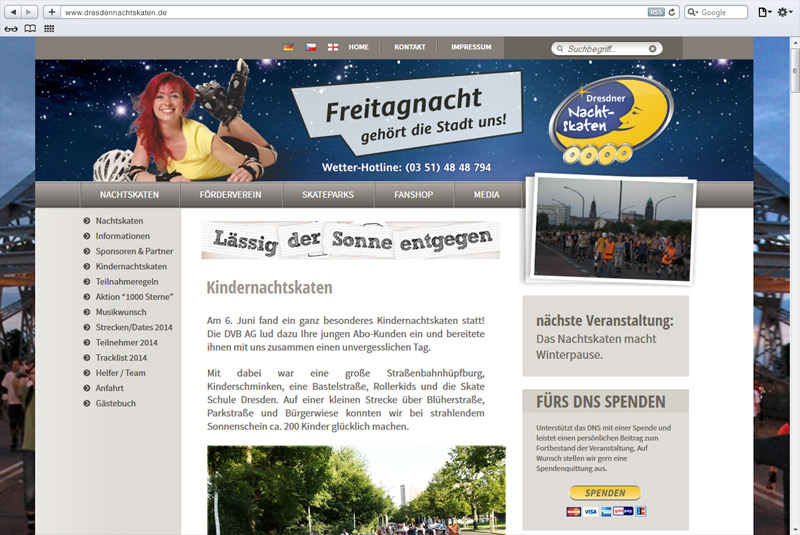Select Musikwunsch in the sidebar
Screen dimensions: 800x535
pos(121,312)
